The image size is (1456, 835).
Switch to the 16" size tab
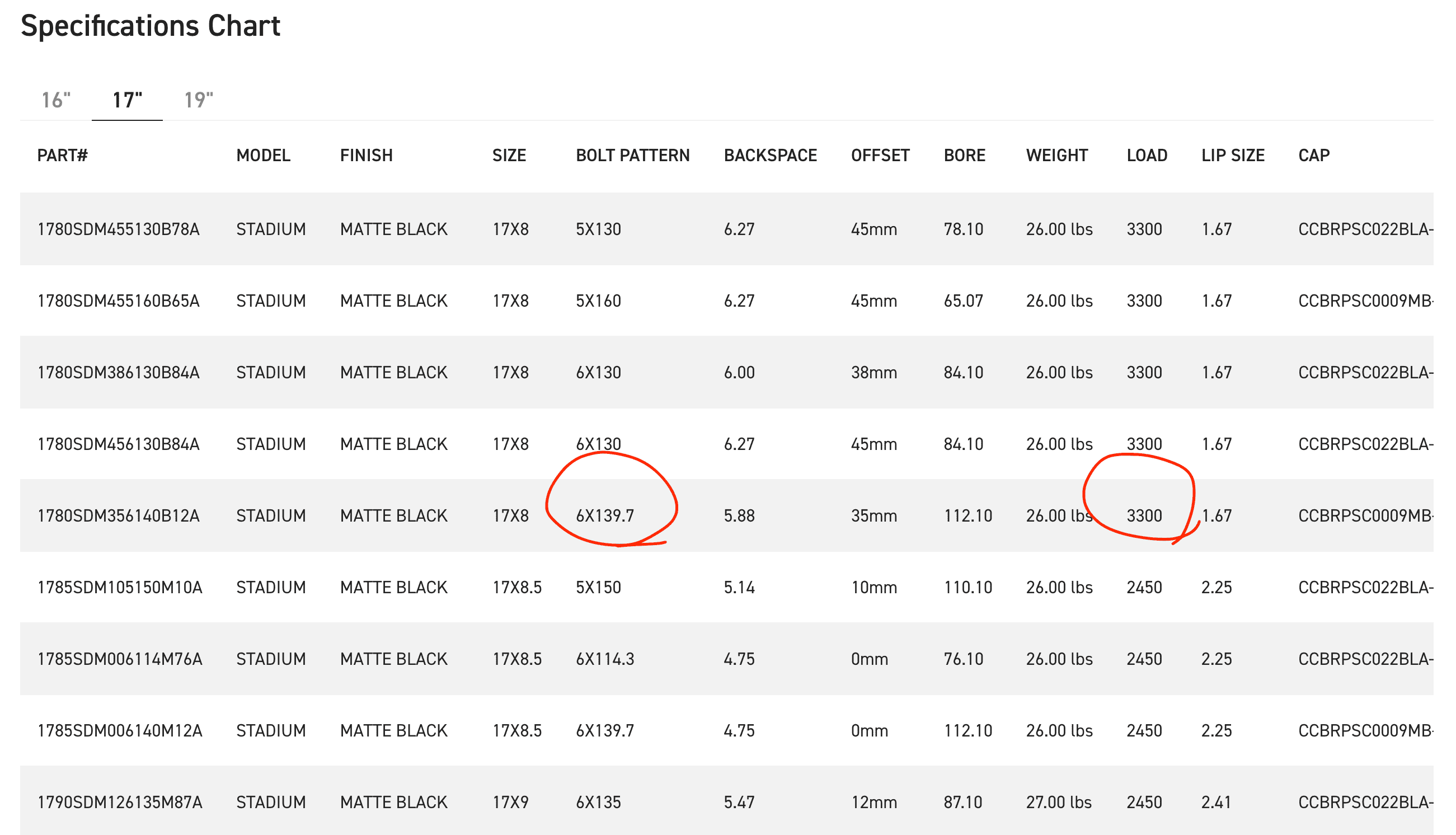(x=56, y=100)
